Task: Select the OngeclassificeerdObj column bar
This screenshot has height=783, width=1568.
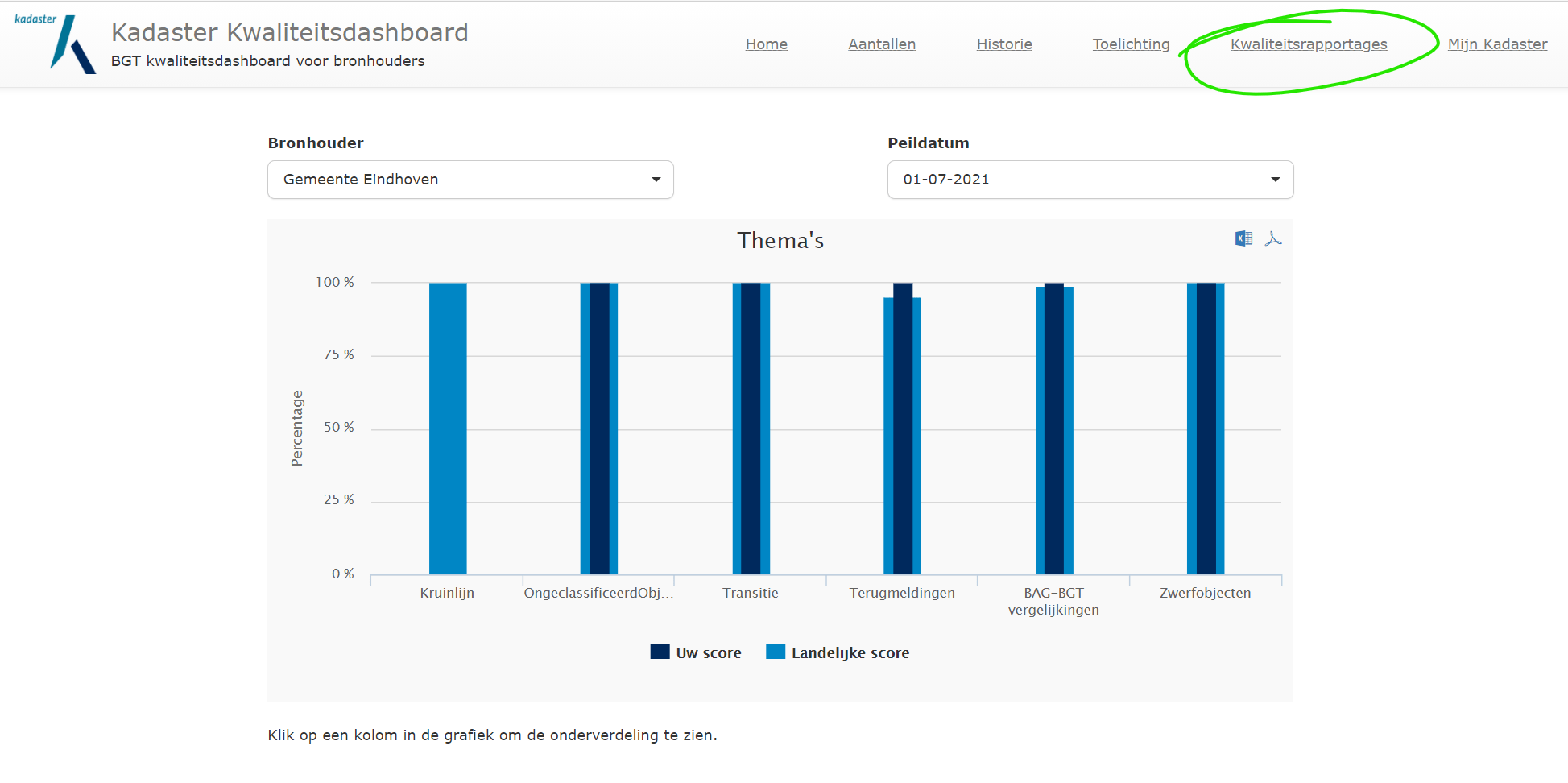Action: coord(599,429)
